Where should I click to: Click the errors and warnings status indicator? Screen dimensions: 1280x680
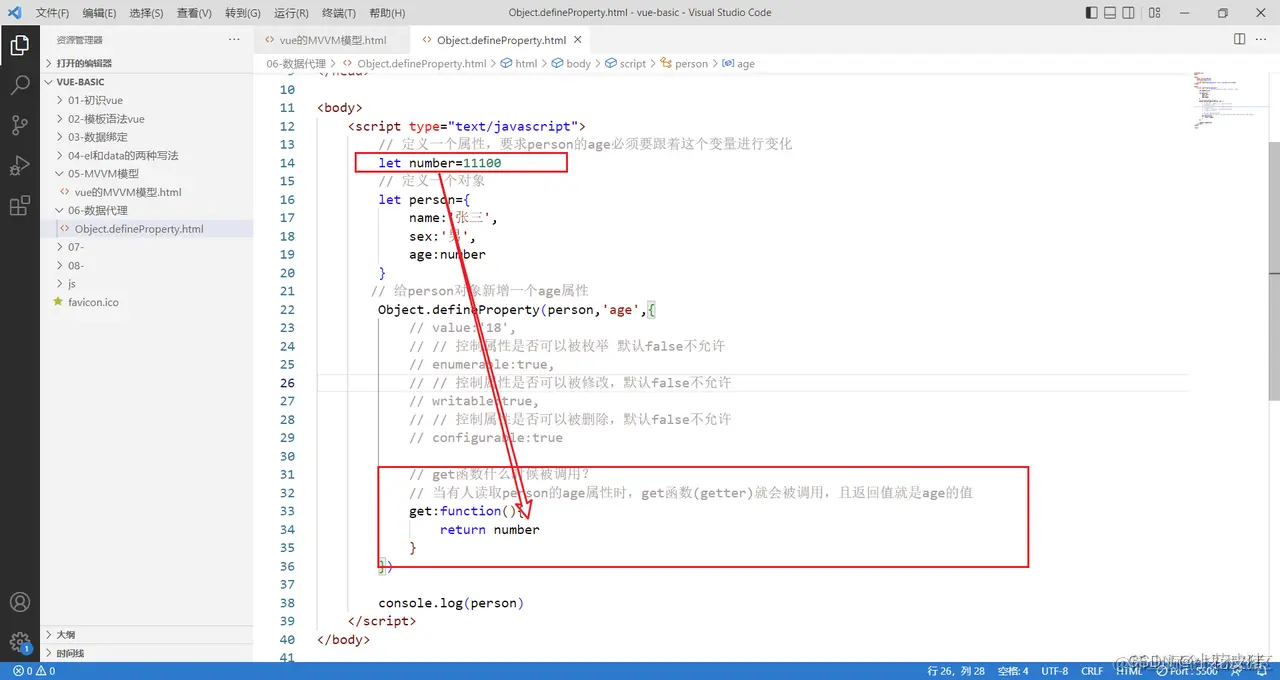click(x=34, y=671)
